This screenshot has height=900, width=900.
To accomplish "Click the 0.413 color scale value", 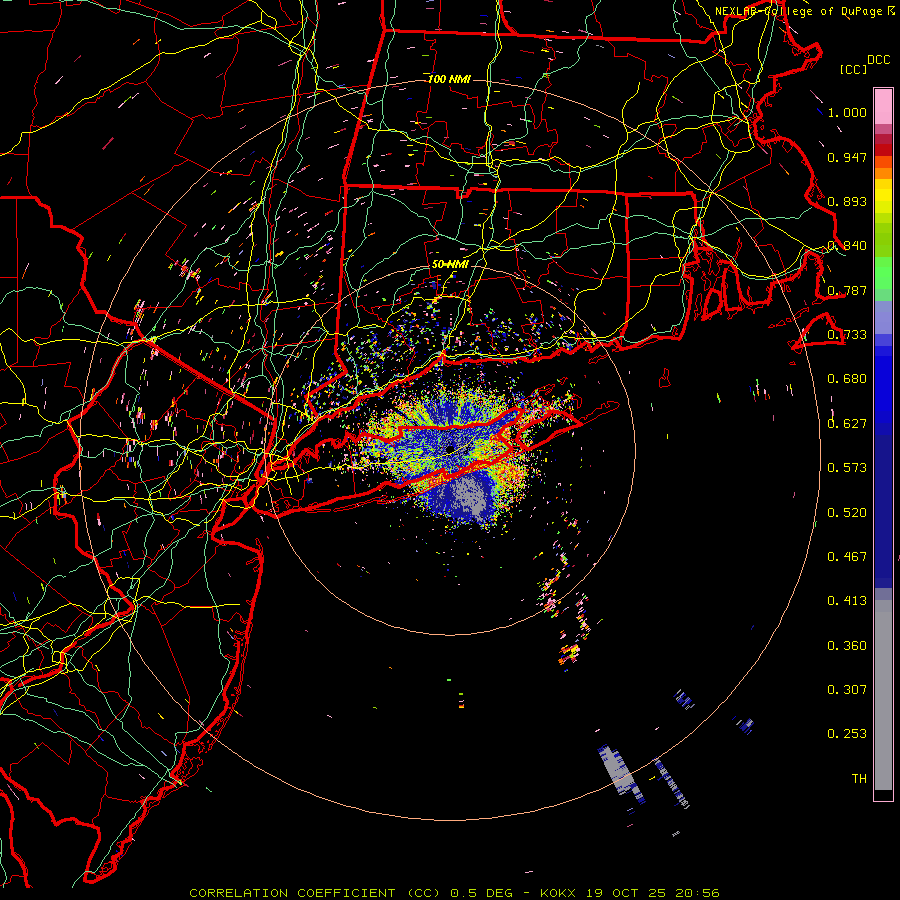I will (x=847, y=601).
